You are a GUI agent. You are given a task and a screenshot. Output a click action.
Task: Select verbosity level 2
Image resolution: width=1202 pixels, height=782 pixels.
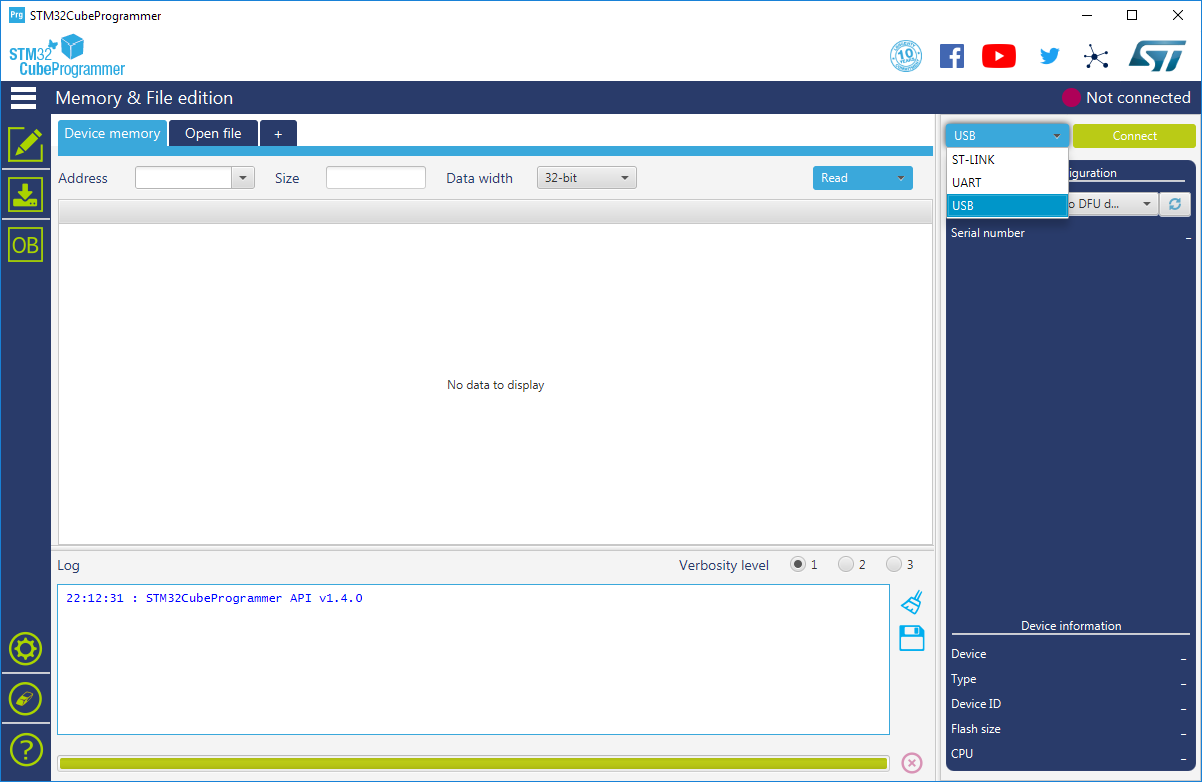point(846,564)
